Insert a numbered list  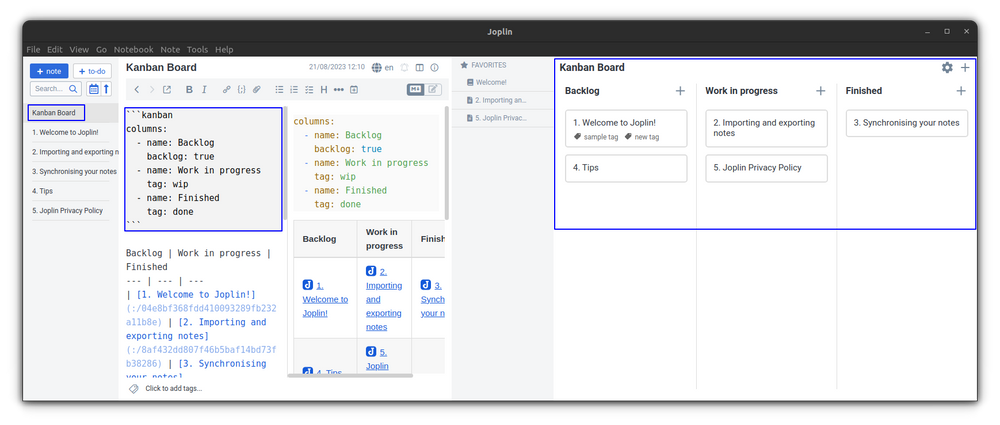tap(293, 90)
